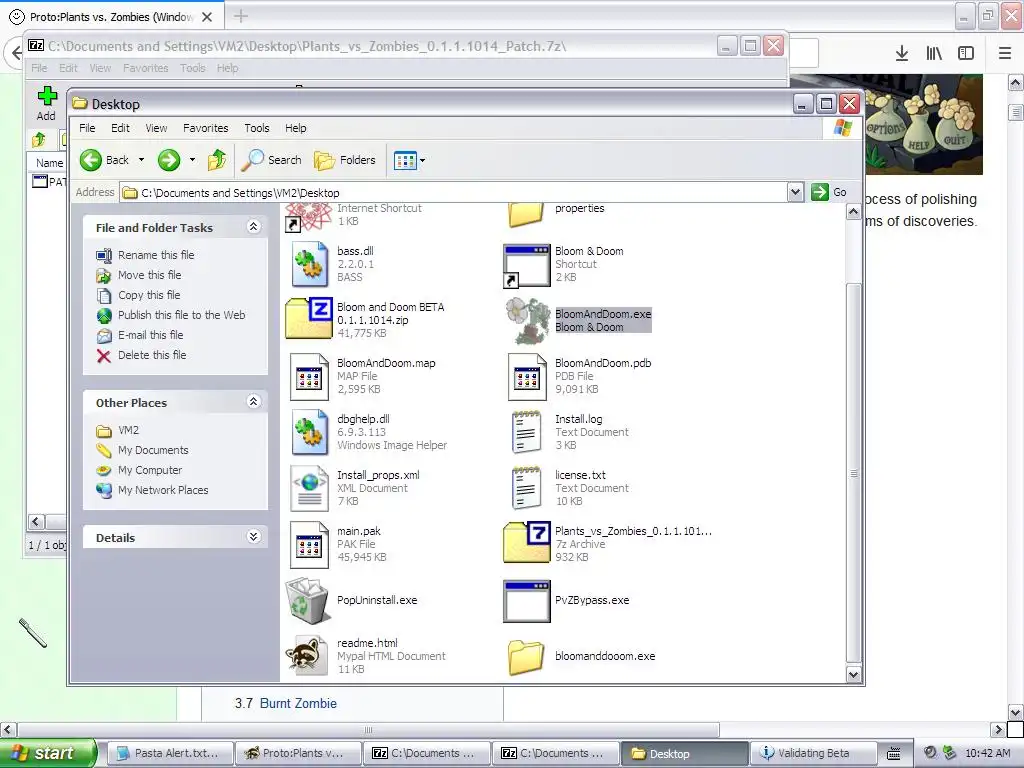The height and width of the screenshot is (768, 1024).
Task: Go up one folder level in the Desktop window
Action: tap(217, 160)
